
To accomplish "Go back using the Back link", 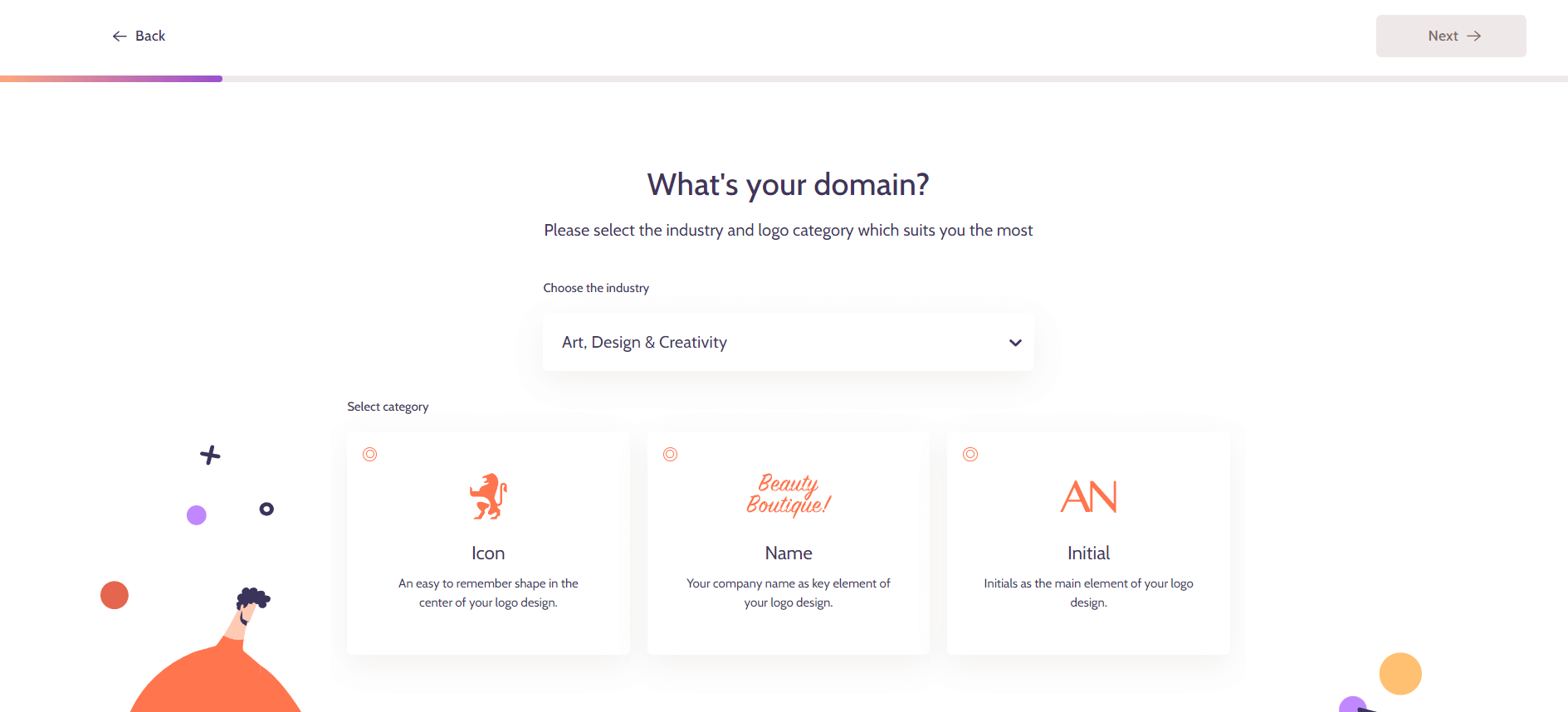I will [x=149, y=37].
